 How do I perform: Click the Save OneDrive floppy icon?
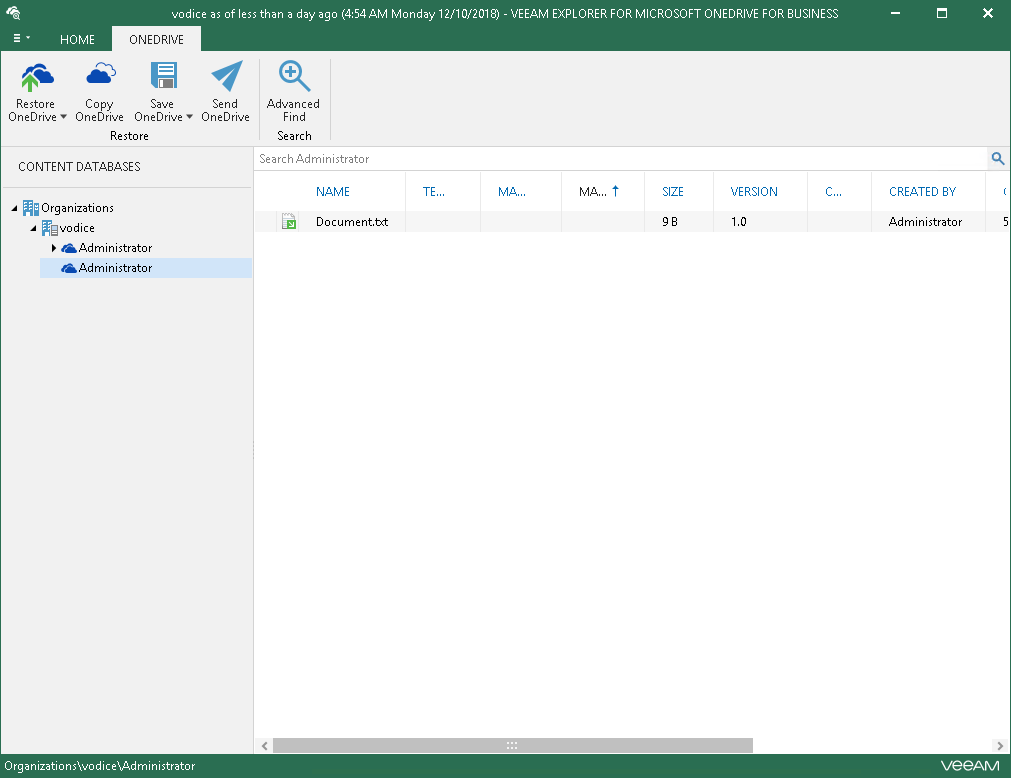164,75
